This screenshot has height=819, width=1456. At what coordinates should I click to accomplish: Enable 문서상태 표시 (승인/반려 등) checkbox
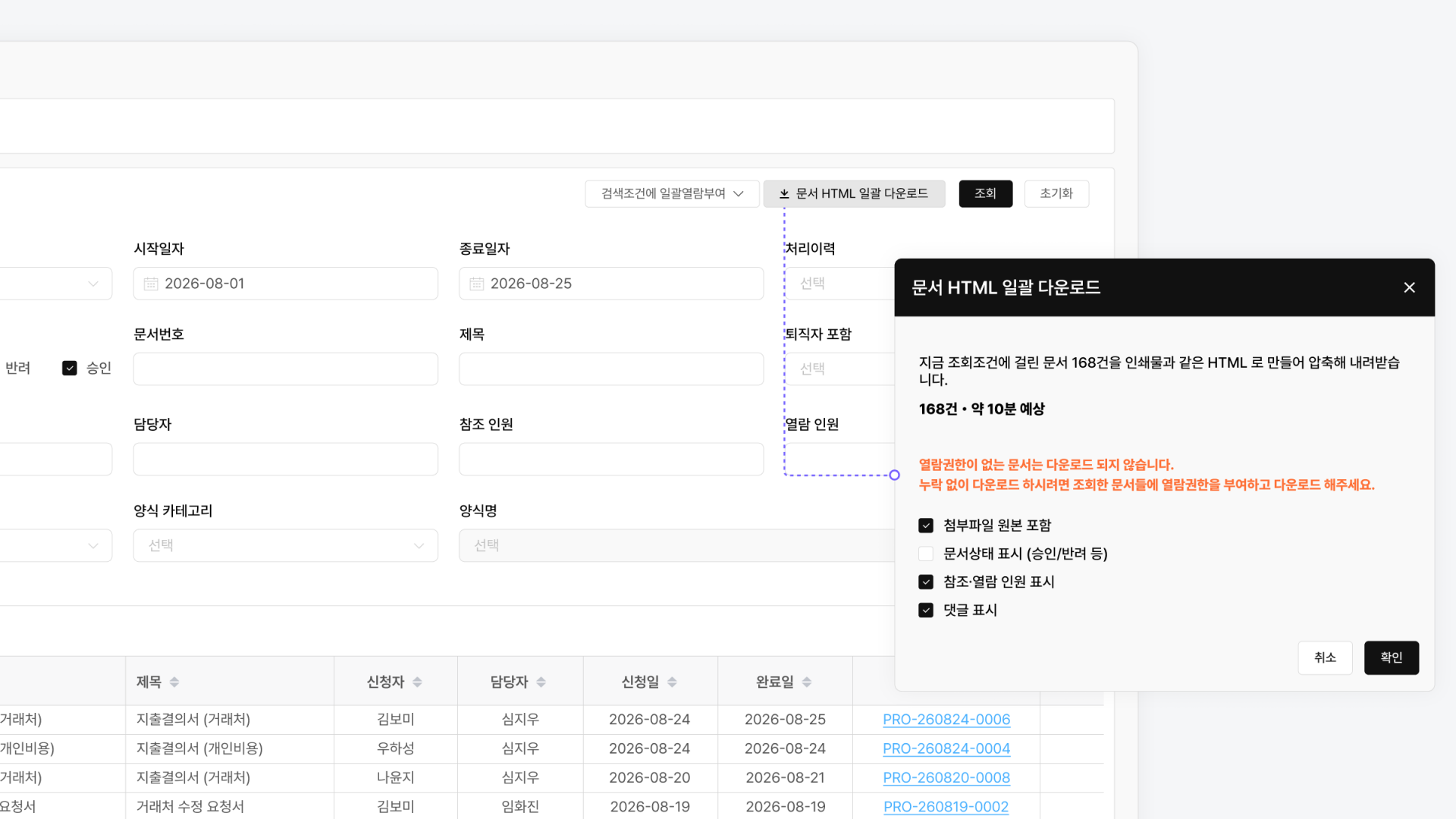pyautogui.click(x=926, y=554)
